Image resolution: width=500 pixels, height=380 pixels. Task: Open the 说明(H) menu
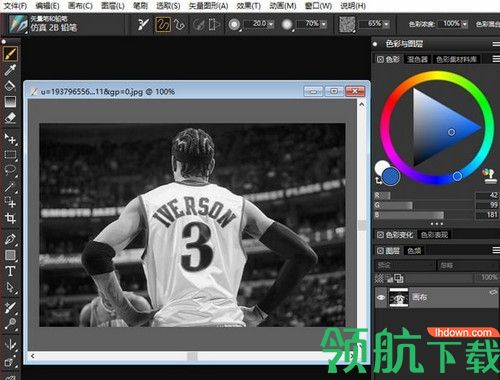pos(353,6)
